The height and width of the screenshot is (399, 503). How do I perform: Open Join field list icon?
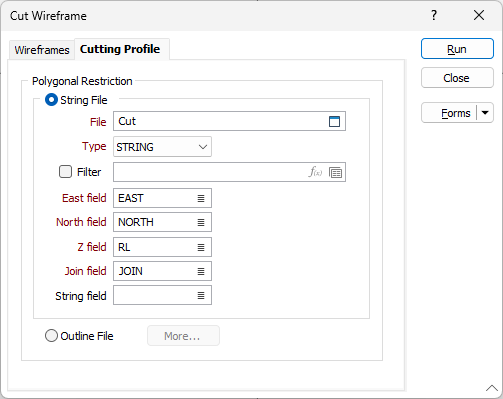pyautogui.click(x=201, y=271)
